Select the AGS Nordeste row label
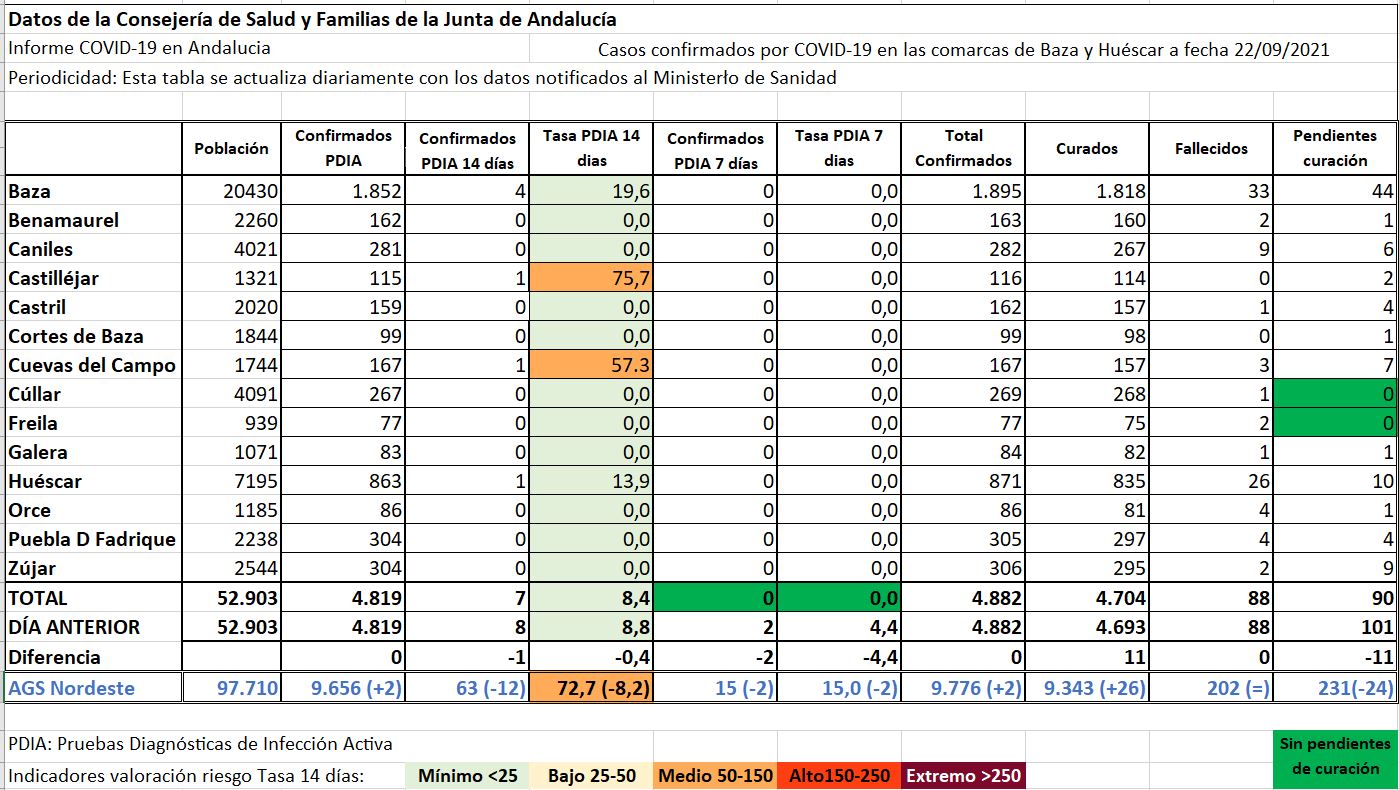Screen dimensions: 1399x790 click(x=94, y=688)
